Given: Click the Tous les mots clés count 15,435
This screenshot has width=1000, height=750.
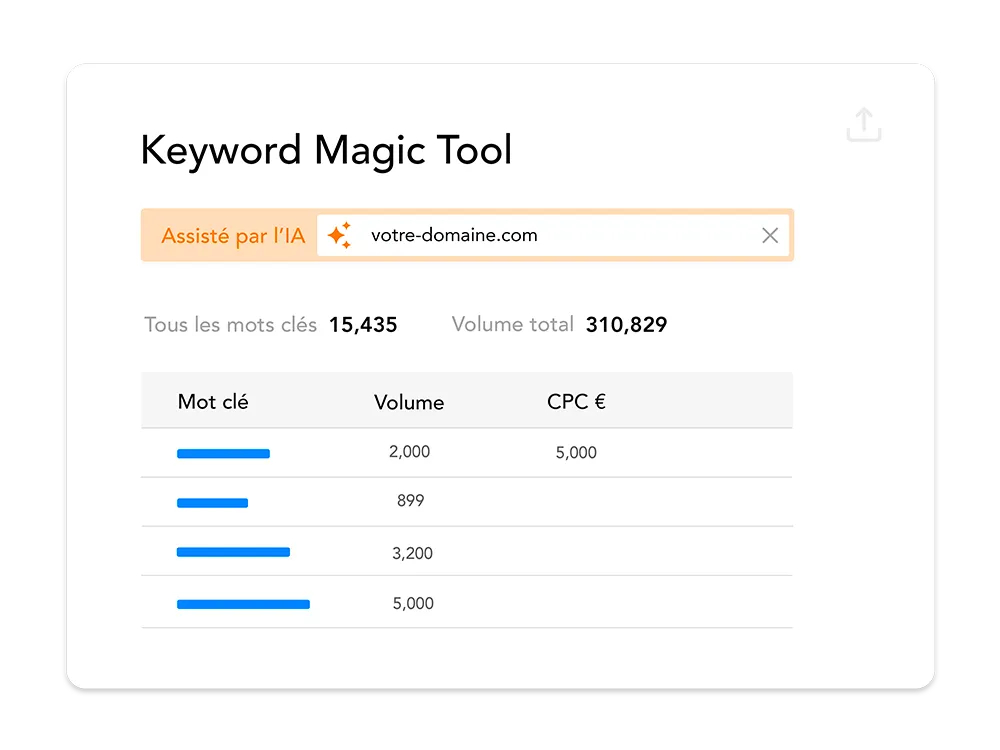Looking at the screenshot, I should [363, 325].
